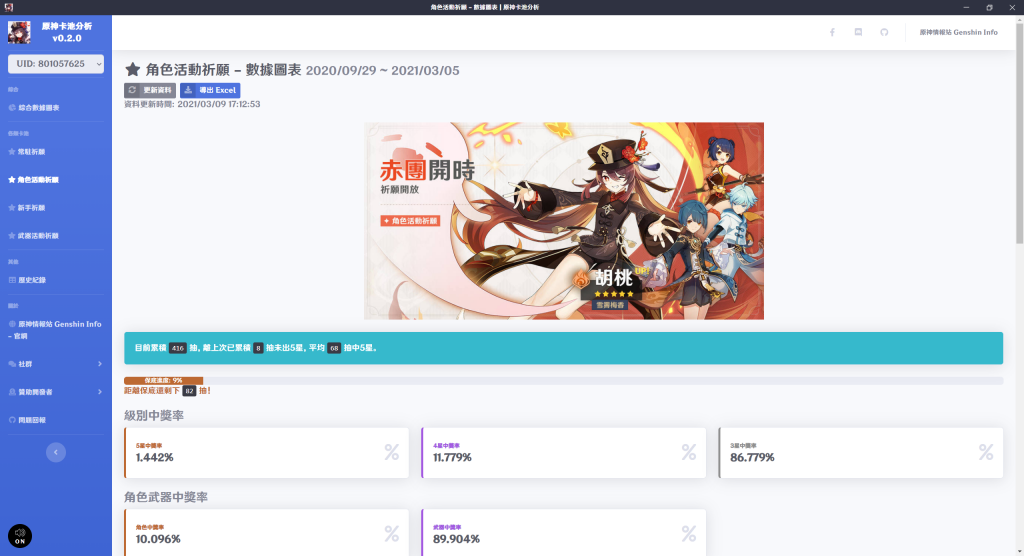Open the UID 801057625 dropdown
The image size is (1024, 556).
point(56,63)
